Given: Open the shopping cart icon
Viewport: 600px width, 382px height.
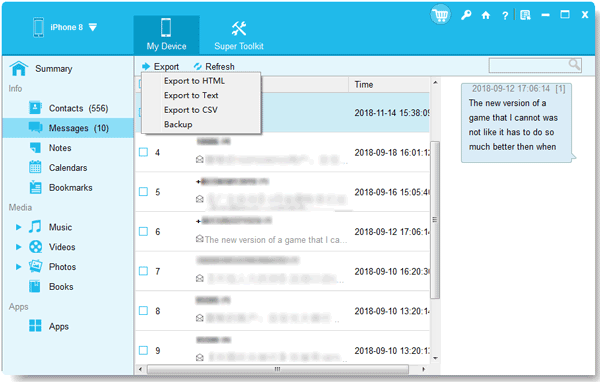Looking at the screenshot, I should (440, 15).
